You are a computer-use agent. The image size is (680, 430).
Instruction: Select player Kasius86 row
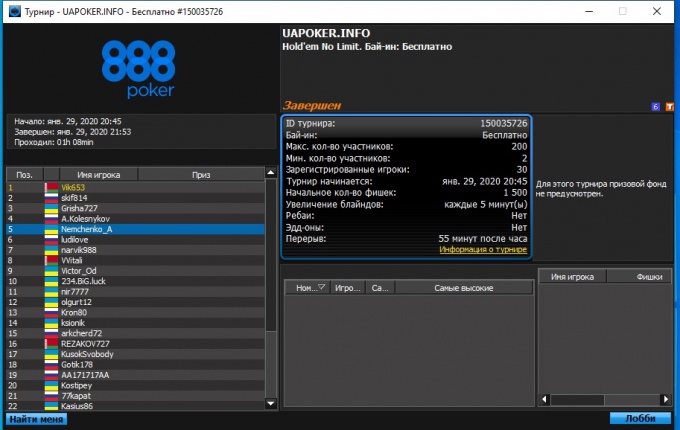(136, 406)
